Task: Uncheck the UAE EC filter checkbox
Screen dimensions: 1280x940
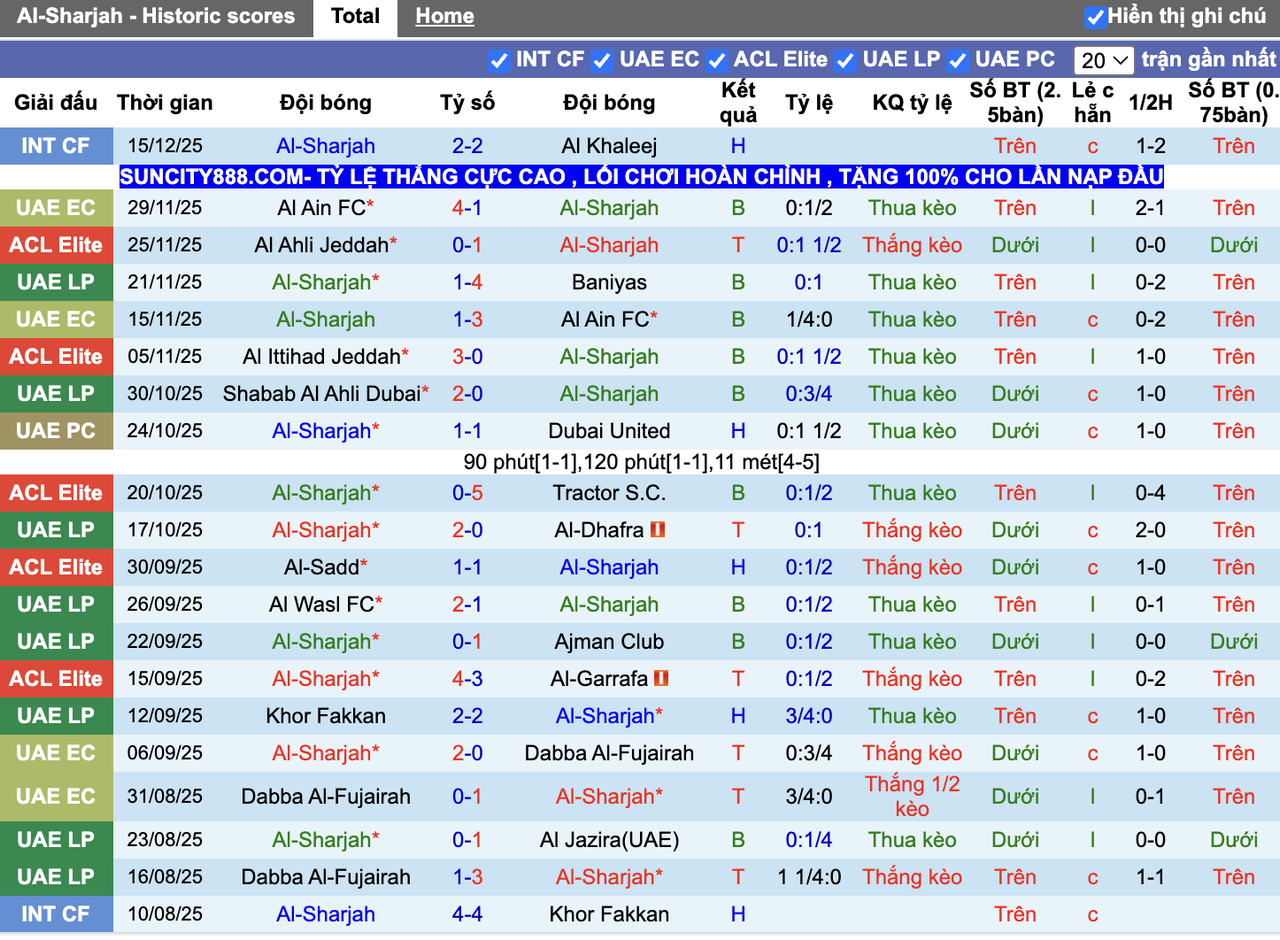Action: pyautogui.click(x=601, y=60)
